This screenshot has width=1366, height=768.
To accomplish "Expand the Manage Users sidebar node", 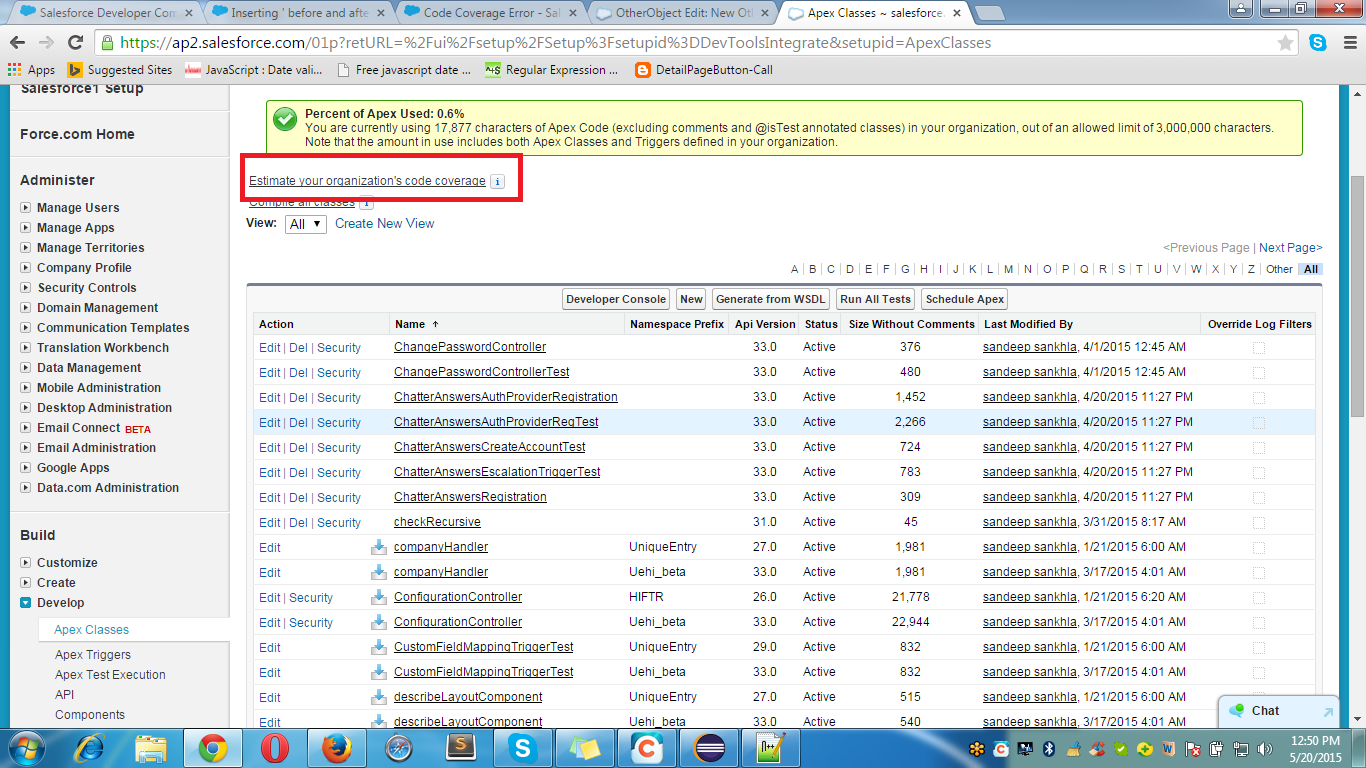I will click(26, 208).
